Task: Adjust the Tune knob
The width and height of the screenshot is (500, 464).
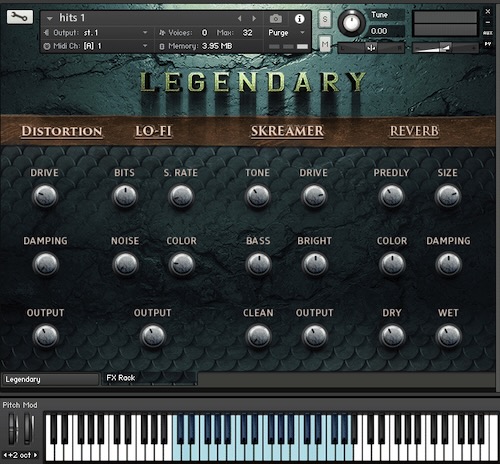Action: point(351,23)
